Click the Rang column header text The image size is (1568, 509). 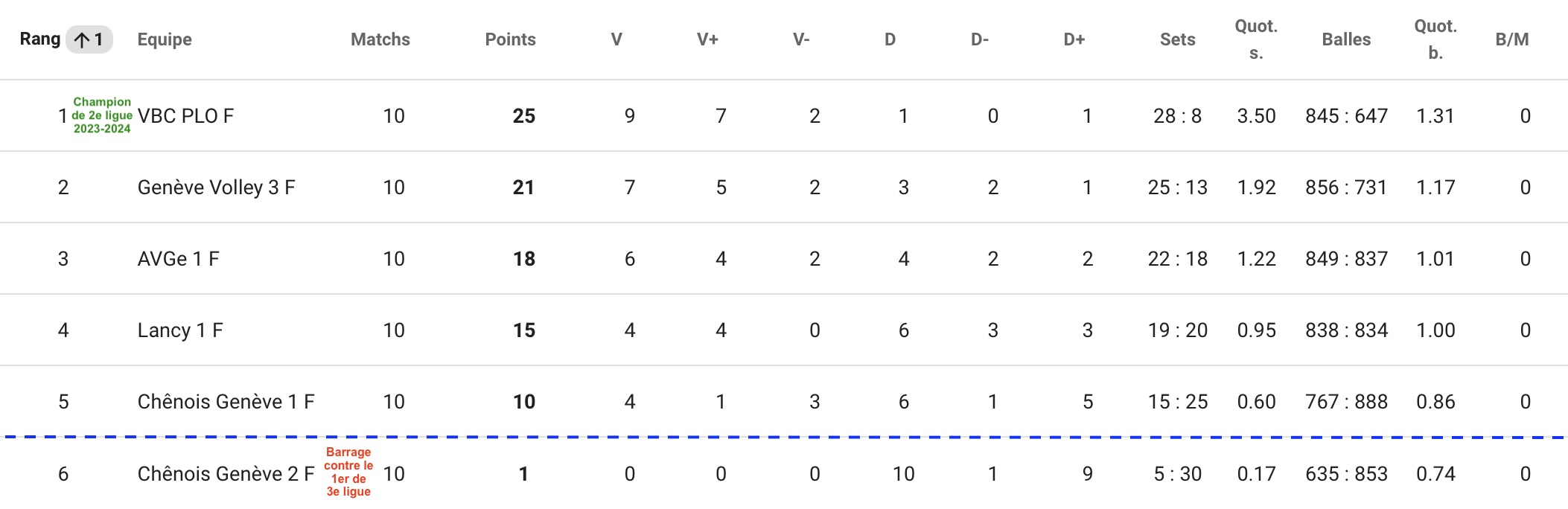[x=40, y=39]
